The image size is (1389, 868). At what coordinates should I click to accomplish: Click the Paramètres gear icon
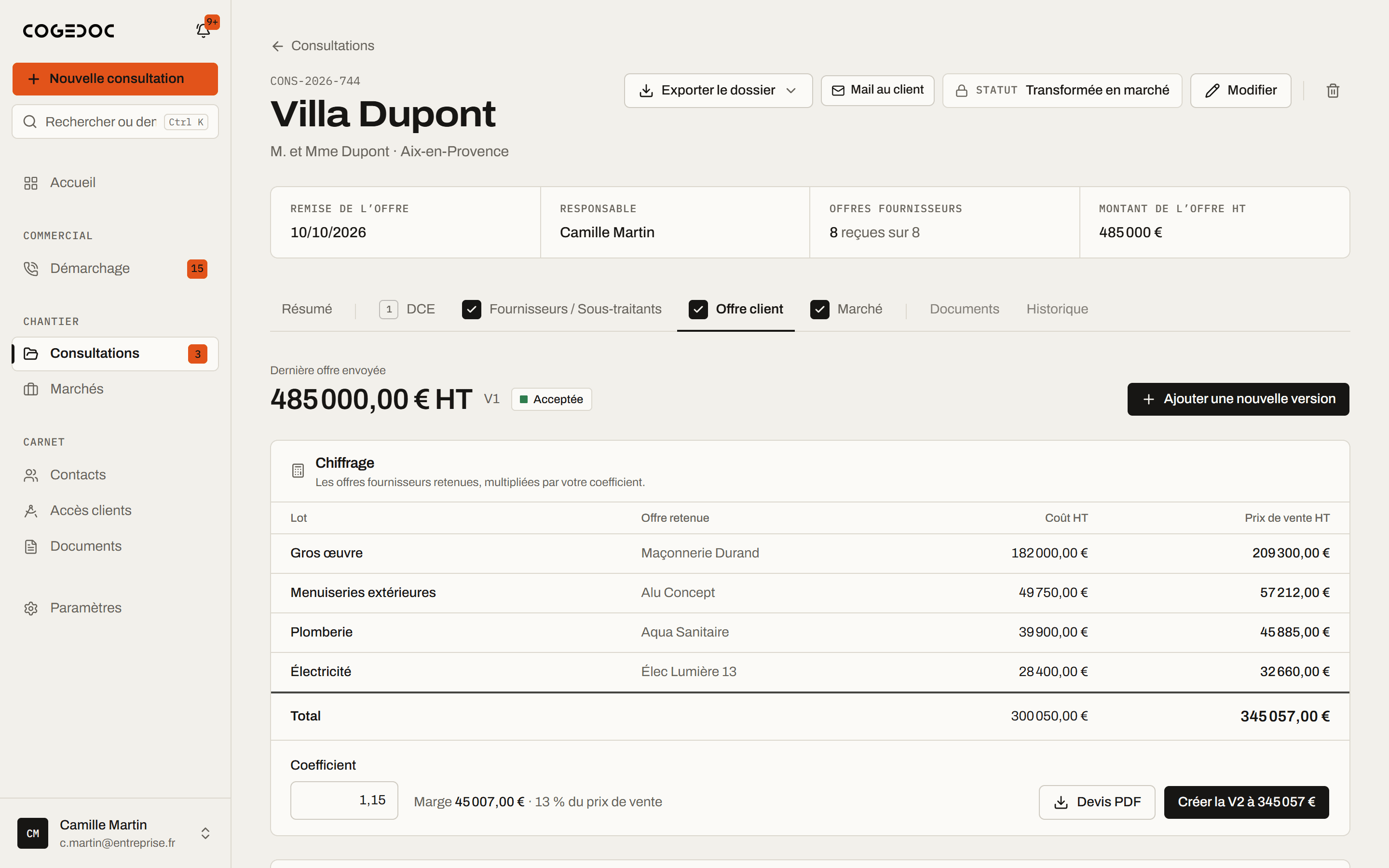click(x=31, y=608)
